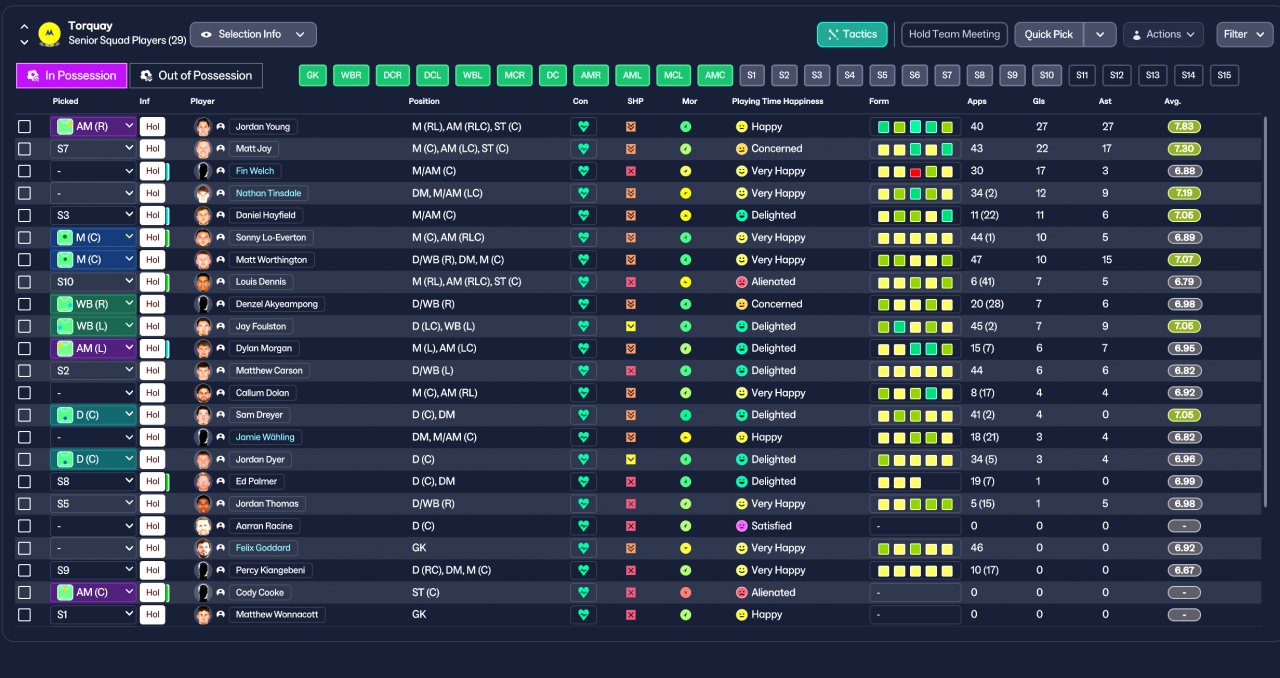
Task: Select the S15 substitute chip
Action: [1223, 75]
